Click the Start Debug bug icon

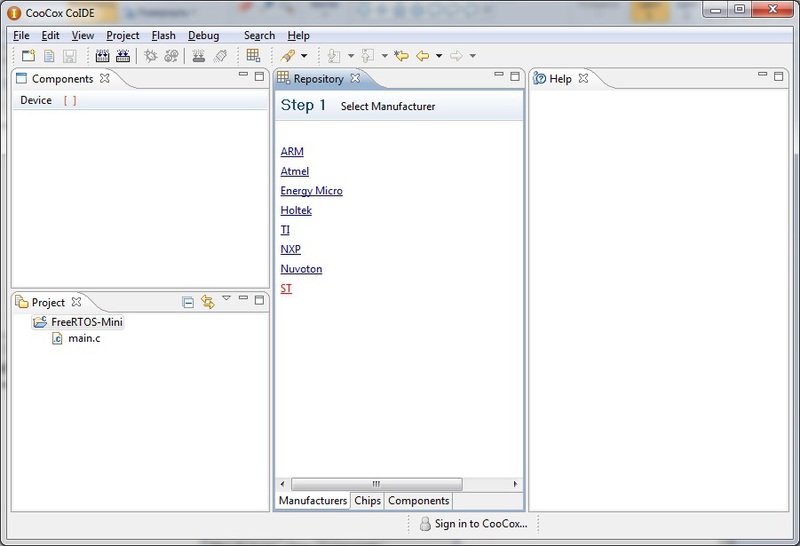pyautogui.click(x=151, y=56)
